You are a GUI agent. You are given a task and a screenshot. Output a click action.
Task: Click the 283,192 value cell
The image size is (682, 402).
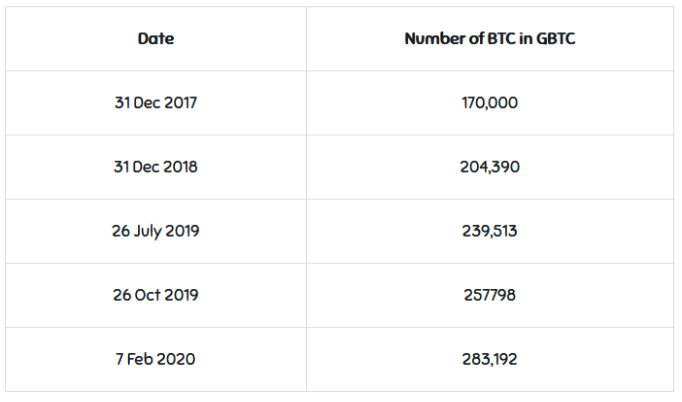point(490,359)
